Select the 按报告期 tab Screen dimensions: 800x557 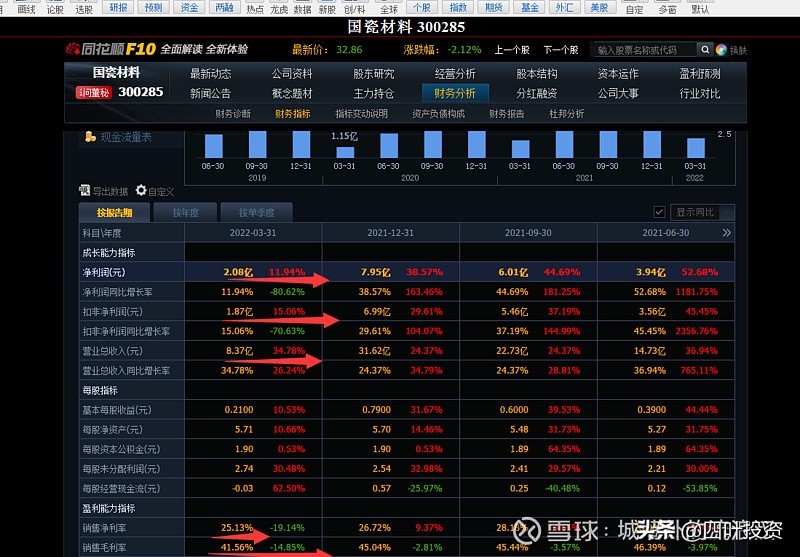pos(114,213)
